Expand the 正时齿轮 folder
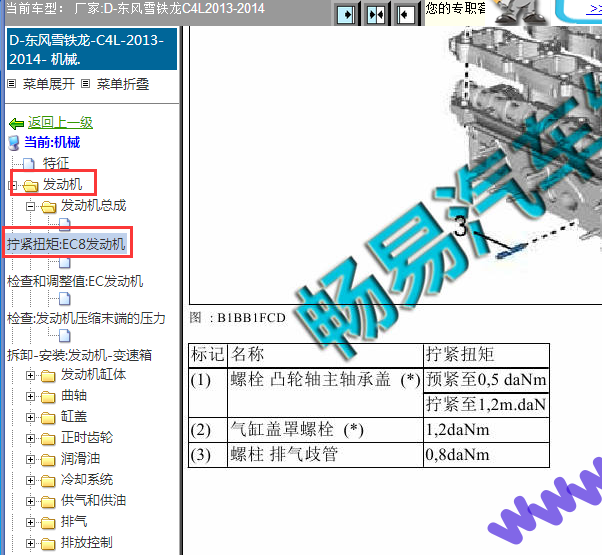602x555 pixels. click(31, 438)
